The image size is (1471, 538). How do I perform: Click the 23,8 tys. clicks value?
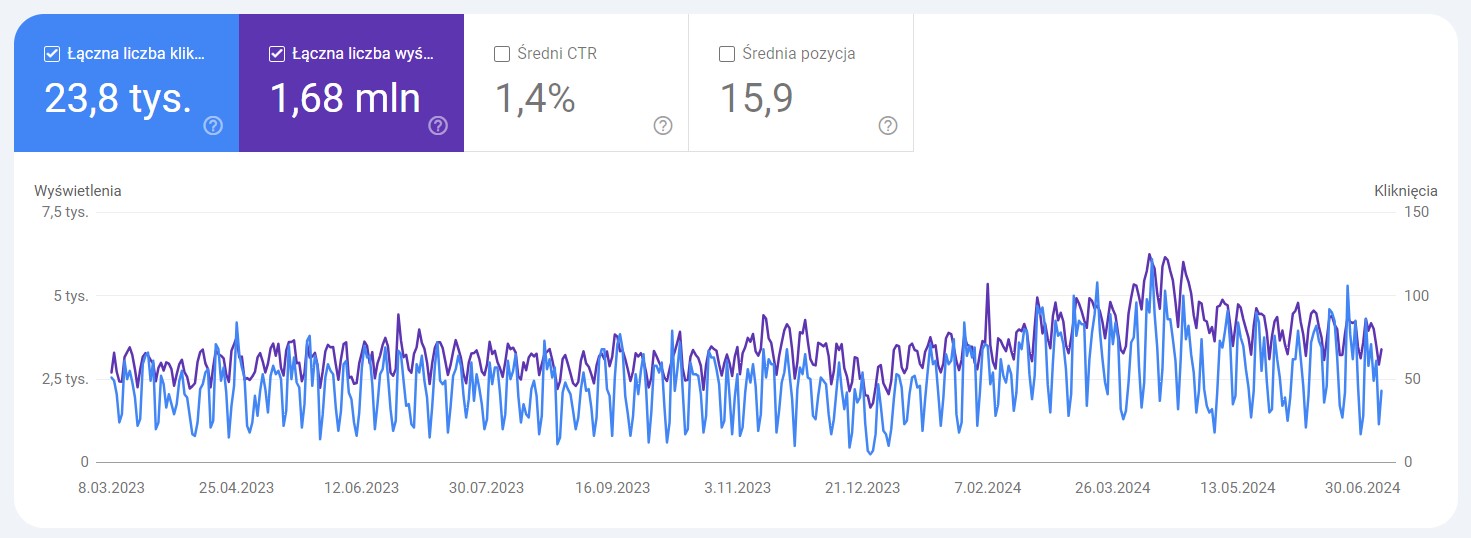point(118,98)
